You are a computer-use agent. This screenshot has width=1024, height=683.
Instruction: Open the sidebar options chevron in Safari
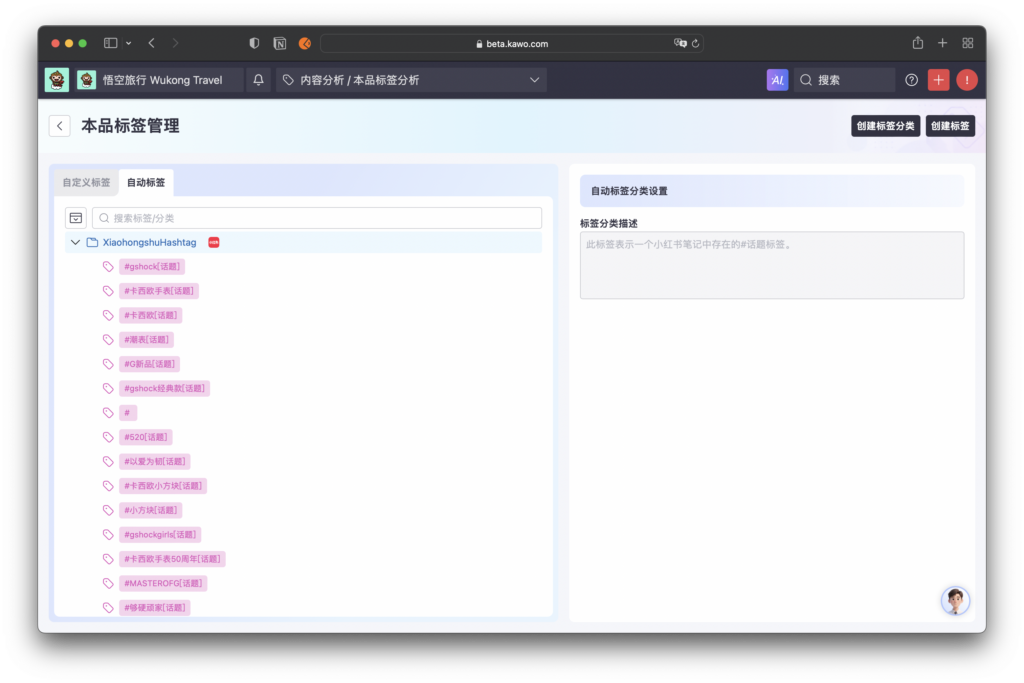(129, 43)
